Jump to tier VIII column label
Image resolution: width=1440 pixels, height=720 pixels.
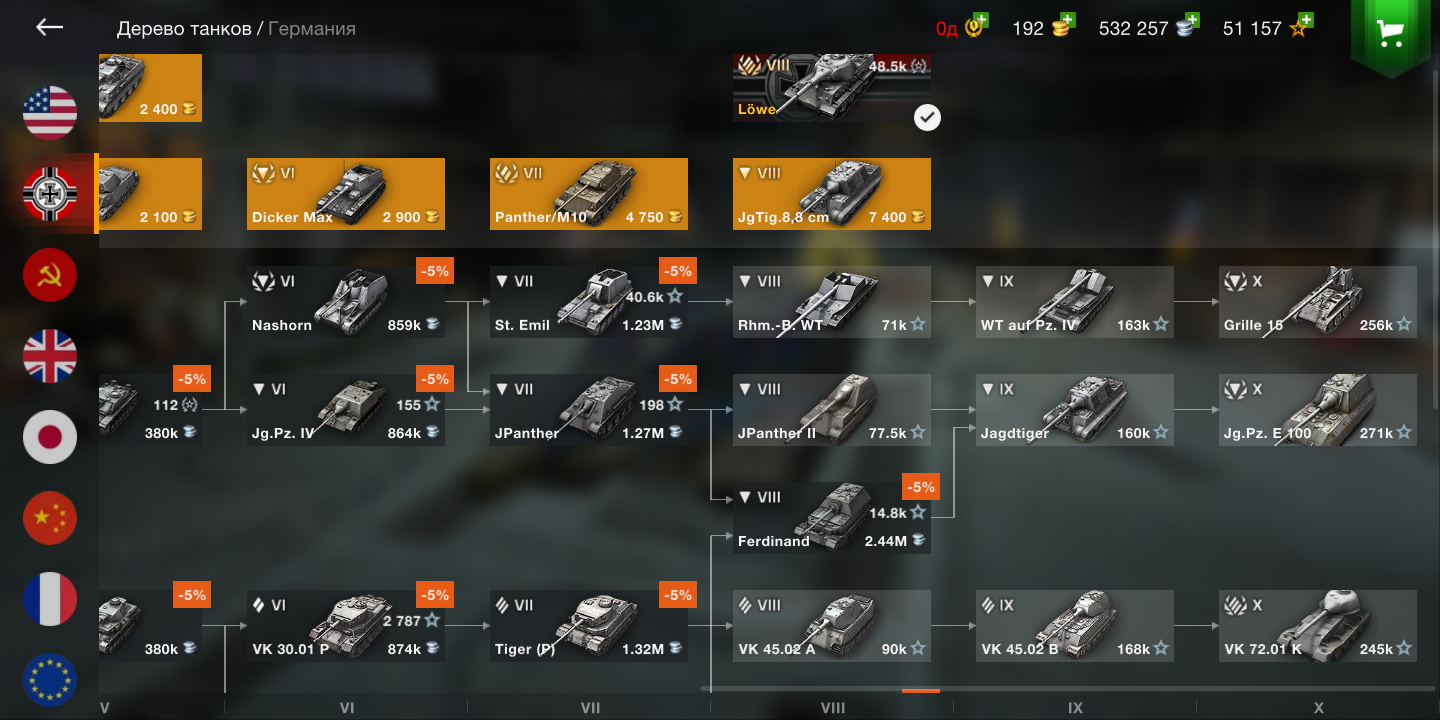(x=832, y=708)
